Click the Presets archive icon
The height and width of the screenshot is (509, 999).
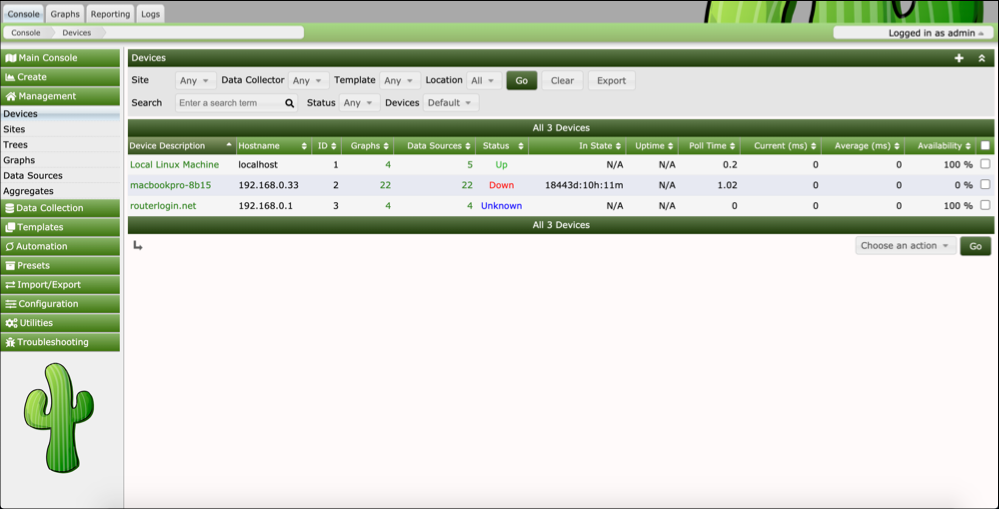[x=10, y=266]
